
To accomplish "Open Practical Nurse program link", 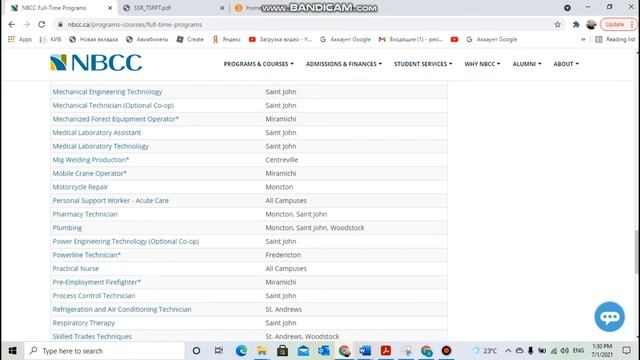I will coord(76,269).
